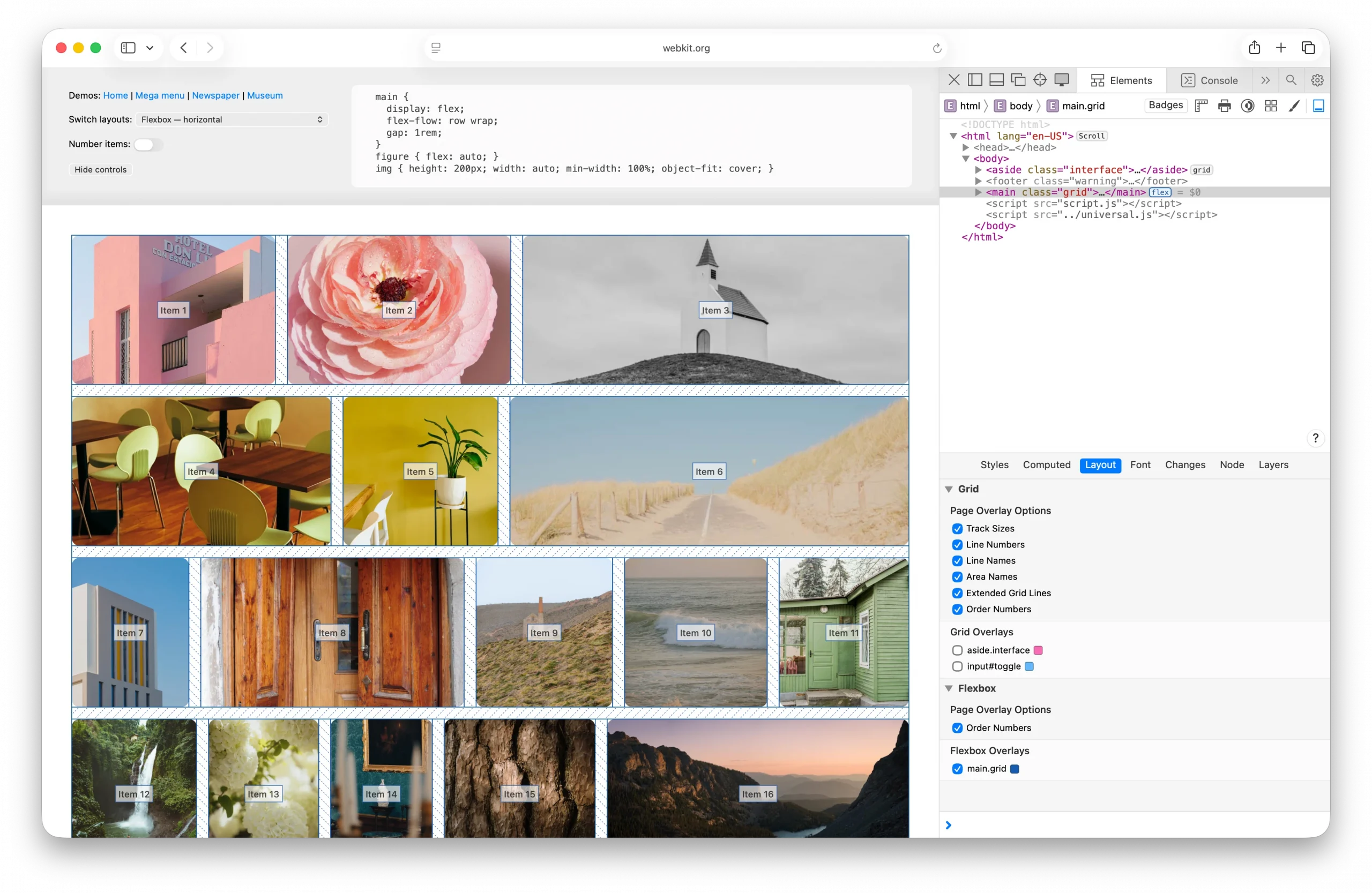Open the Newspaper demo link

click(215, 95)
